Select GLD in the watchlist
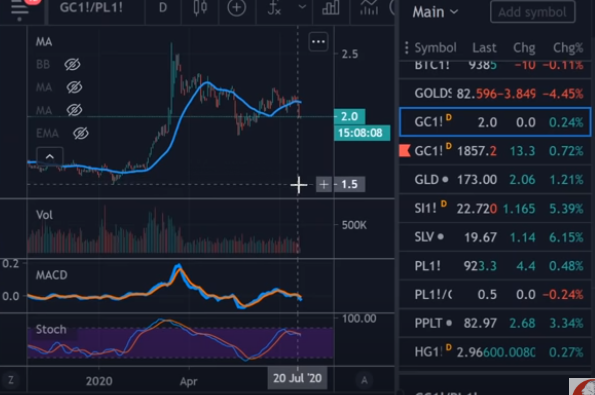The height and width of the screenshot is (395, 595). (495, 179)
